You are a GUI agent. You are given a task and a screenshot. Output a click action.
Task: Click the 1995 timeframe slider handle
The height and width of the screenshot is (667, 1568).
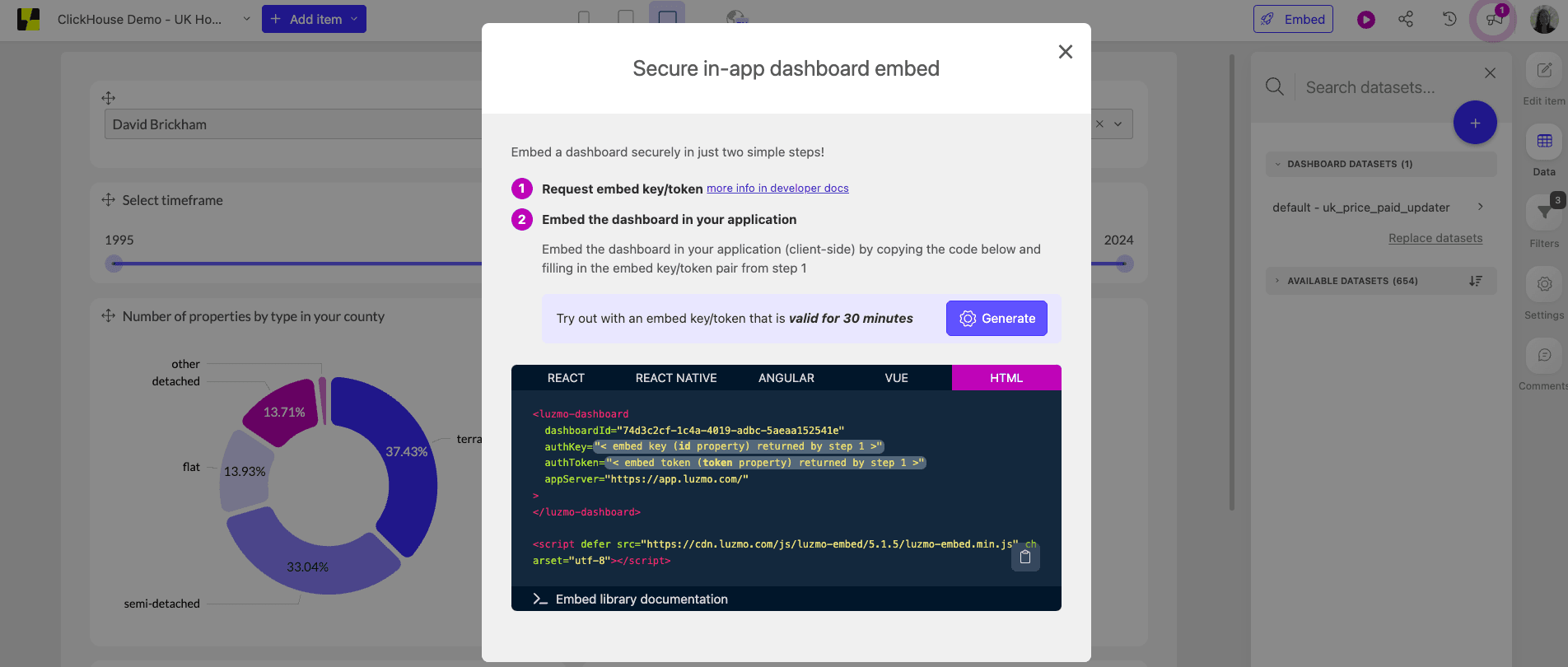(x=114, y=264)
